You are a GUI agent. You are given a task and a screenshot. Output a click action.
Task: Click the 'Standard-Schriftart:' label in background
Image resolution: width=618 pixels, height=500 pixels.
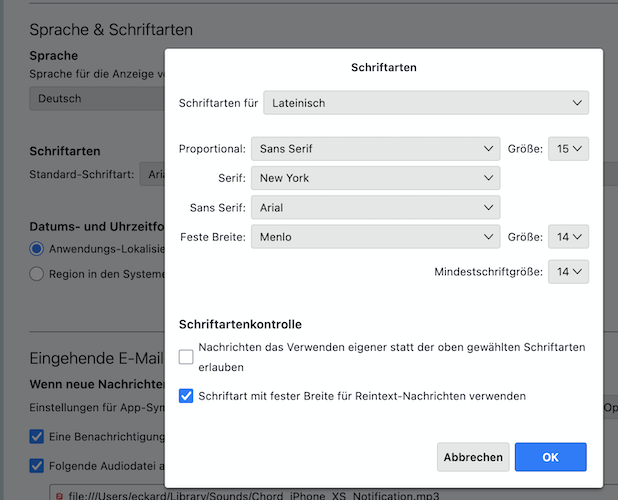[82, 174]
